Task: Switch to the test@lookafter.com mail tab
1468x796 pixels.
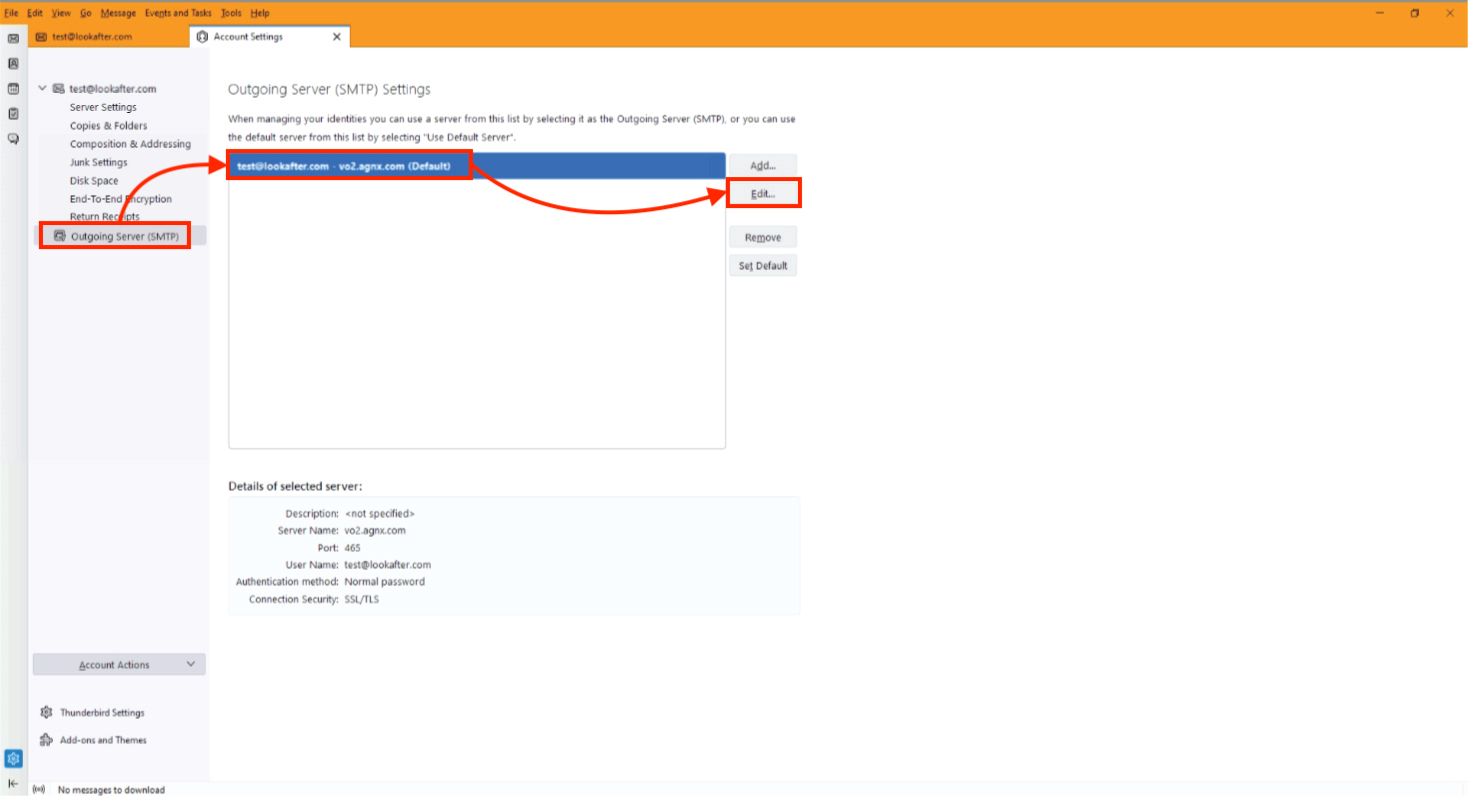Action: [x=92, y=37]
